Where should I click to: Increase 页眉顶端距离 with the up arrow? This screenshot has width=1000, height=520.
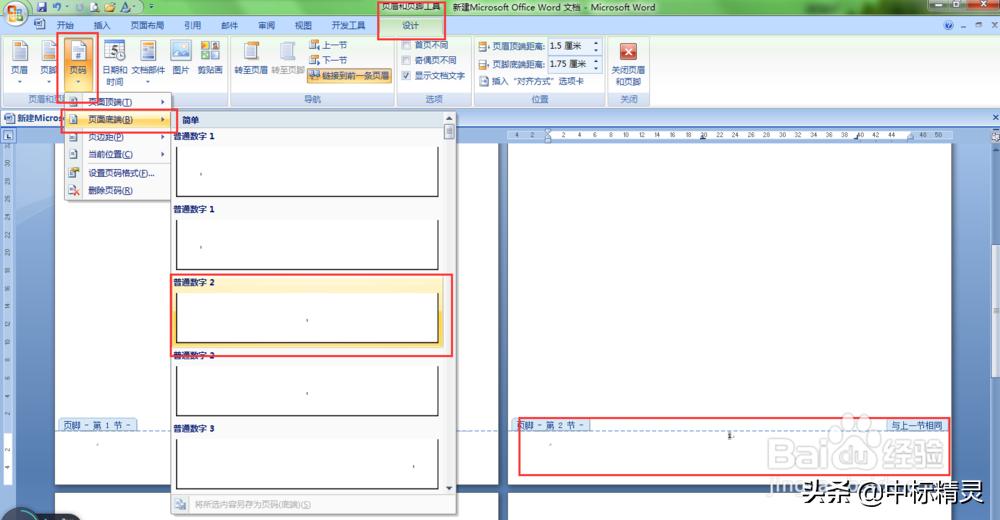pos(596,43)
